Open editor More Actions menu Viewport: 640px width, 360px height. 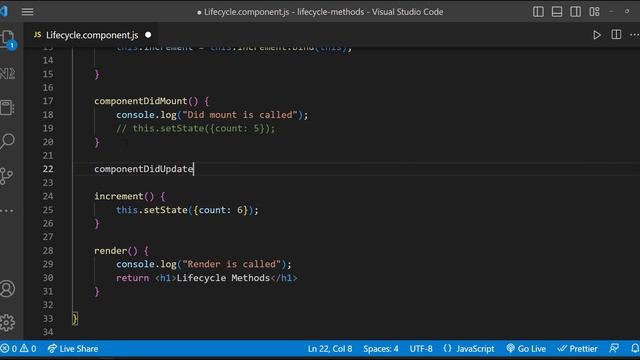pos(634,35)
